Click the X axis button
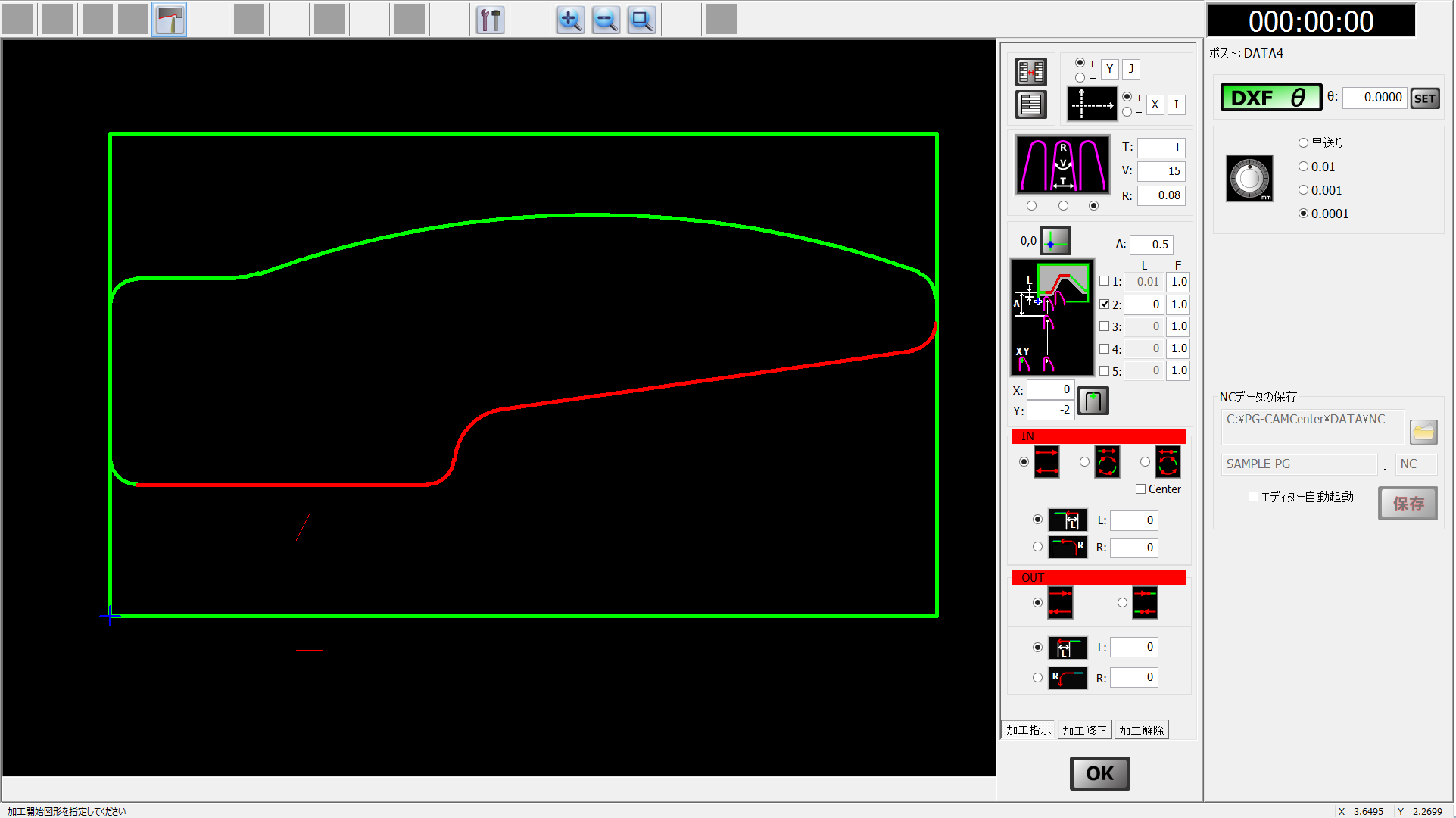This screenshot has width=1456, height=818. point(1155,105)
